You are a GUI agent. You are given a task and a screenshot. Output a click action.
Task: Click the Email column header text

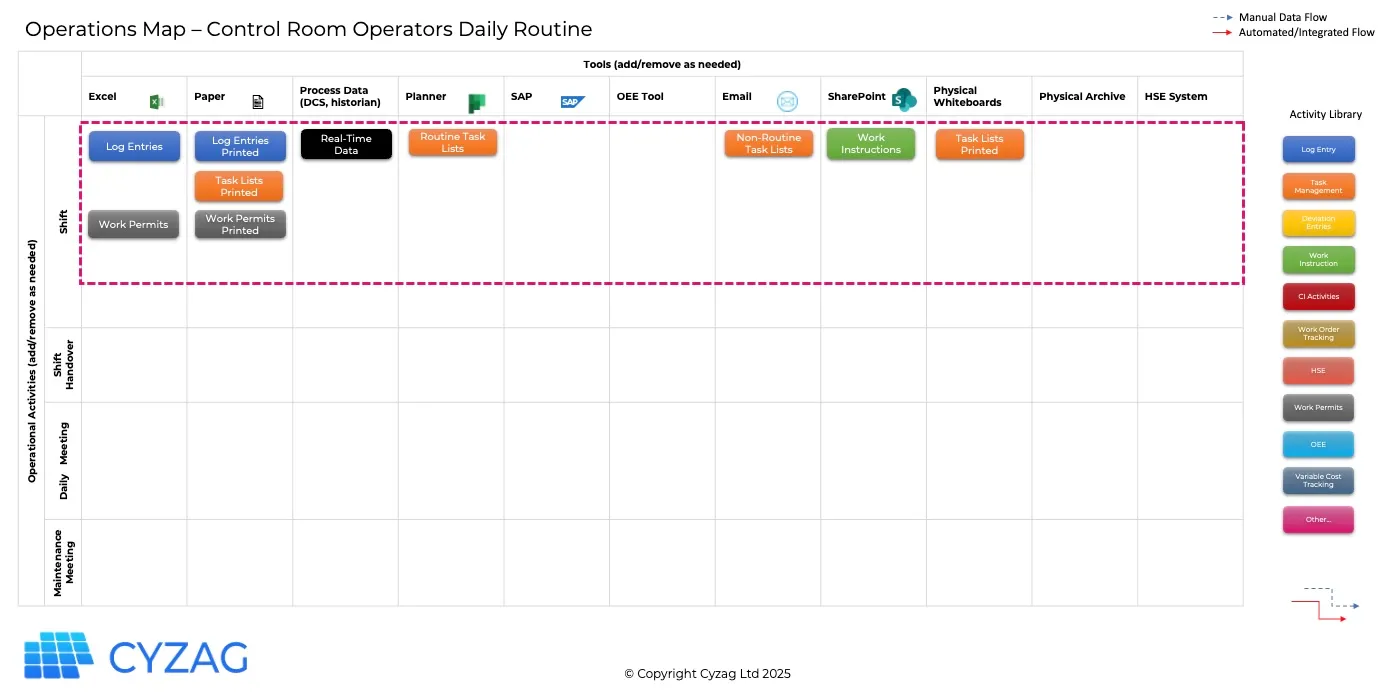click(737, 97)
